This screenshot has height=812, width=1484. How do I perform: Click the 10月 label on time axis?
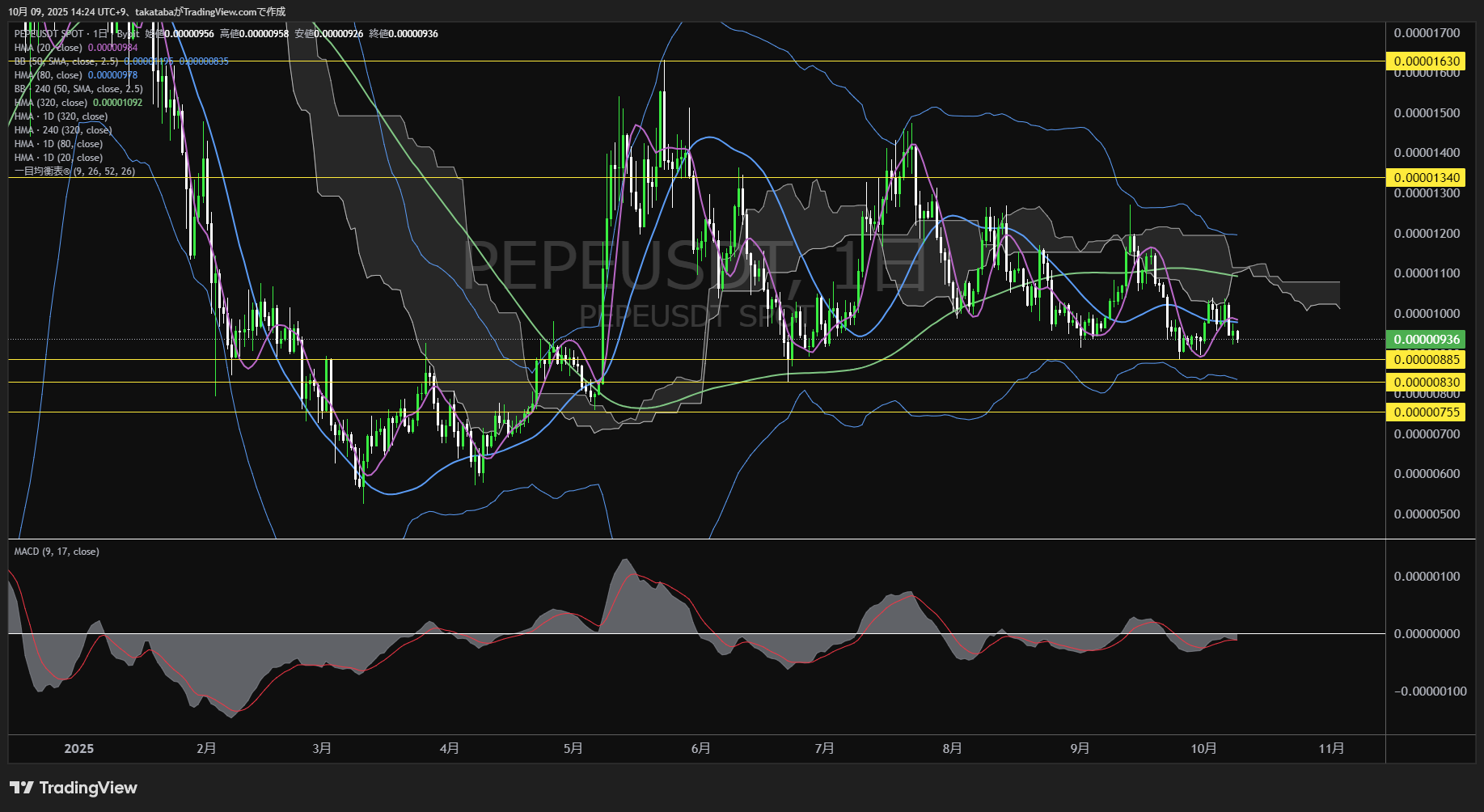1203,748
